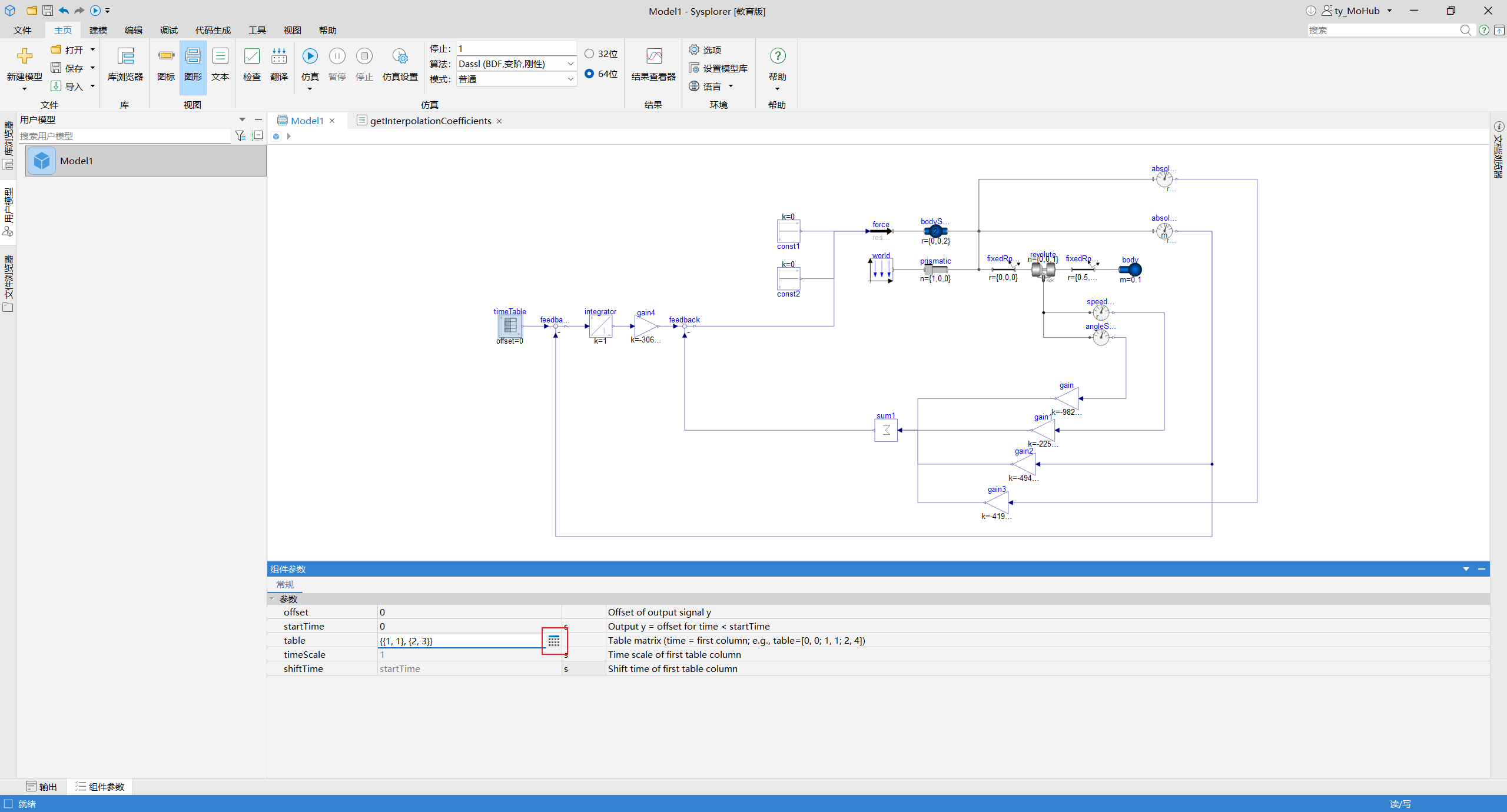This screenshot has width=1507, height=812.
Task: Run the model Check (检查) tool
Action: 252,56
